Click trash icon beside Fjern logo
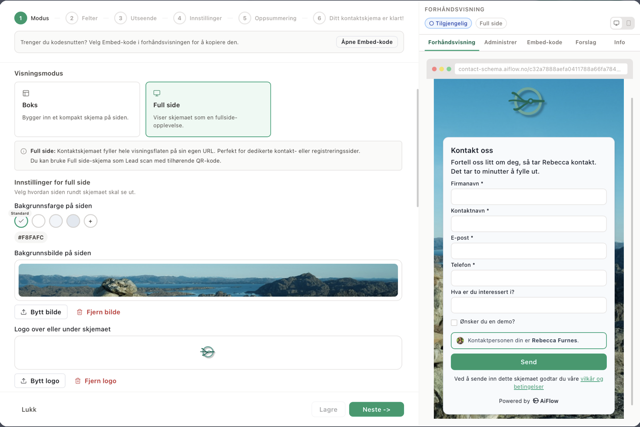Viewport: 640px width, 427px height. click(78, 380)
